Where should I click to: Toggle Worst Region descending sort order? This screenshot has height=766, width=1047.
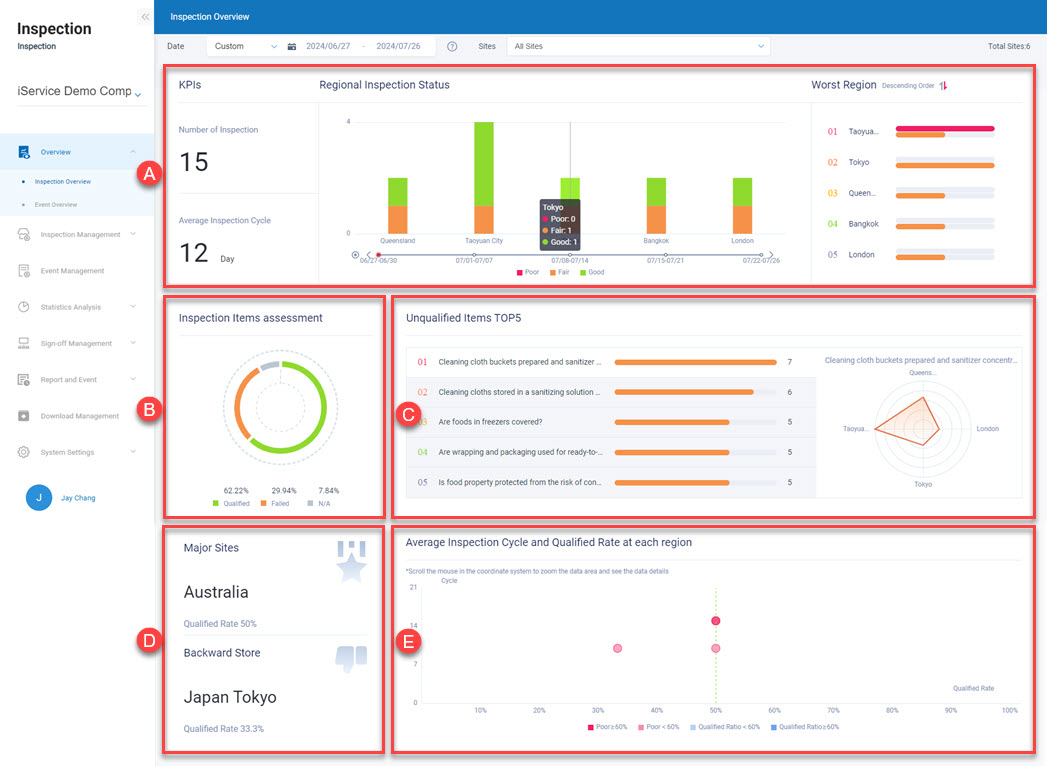943,86
